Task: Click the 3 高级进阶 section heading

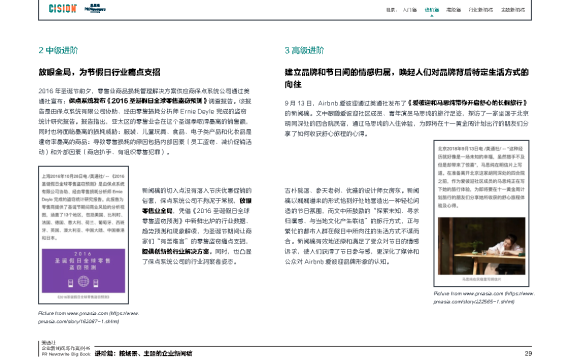Action: pos(304,50)
